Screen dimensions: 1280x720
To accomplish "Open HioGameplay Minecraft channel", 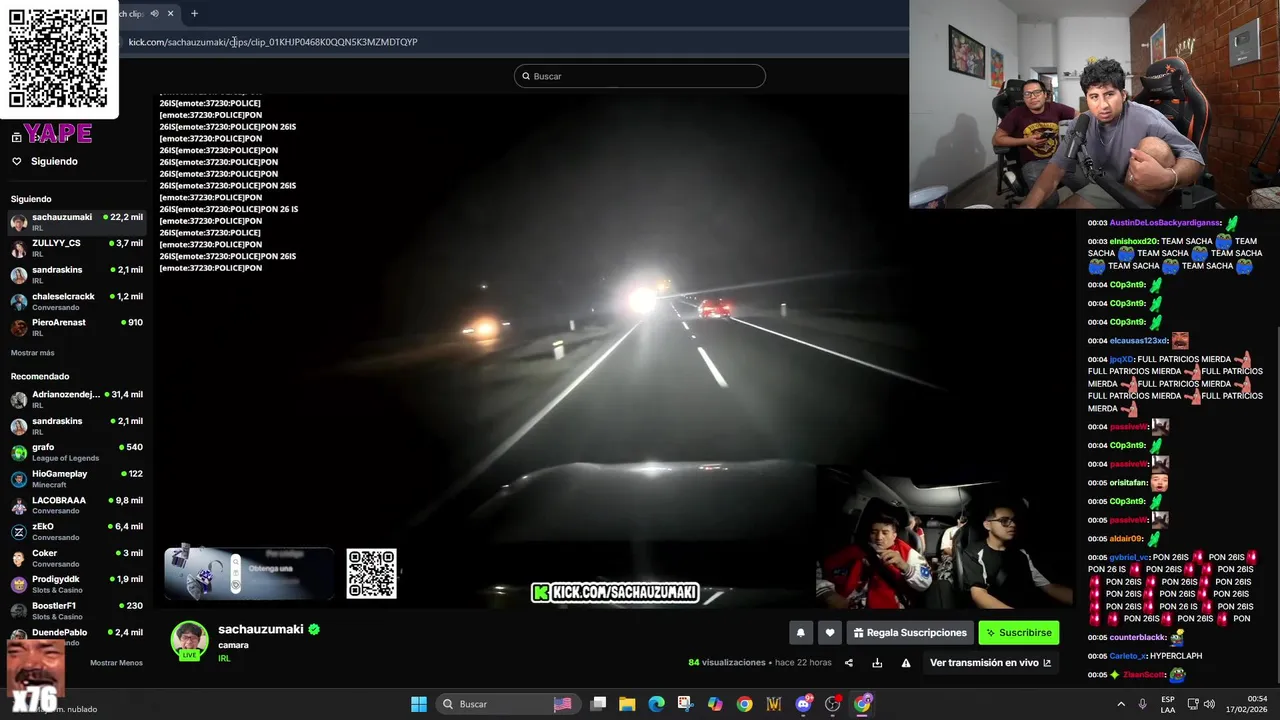I will point(77,479).
